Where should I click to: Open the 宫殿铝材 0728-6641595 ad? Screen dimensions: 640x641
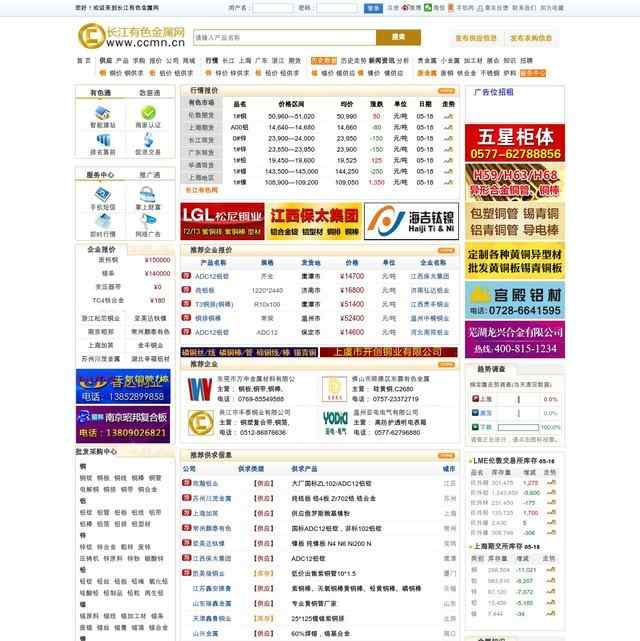click(x=515, y=300)
